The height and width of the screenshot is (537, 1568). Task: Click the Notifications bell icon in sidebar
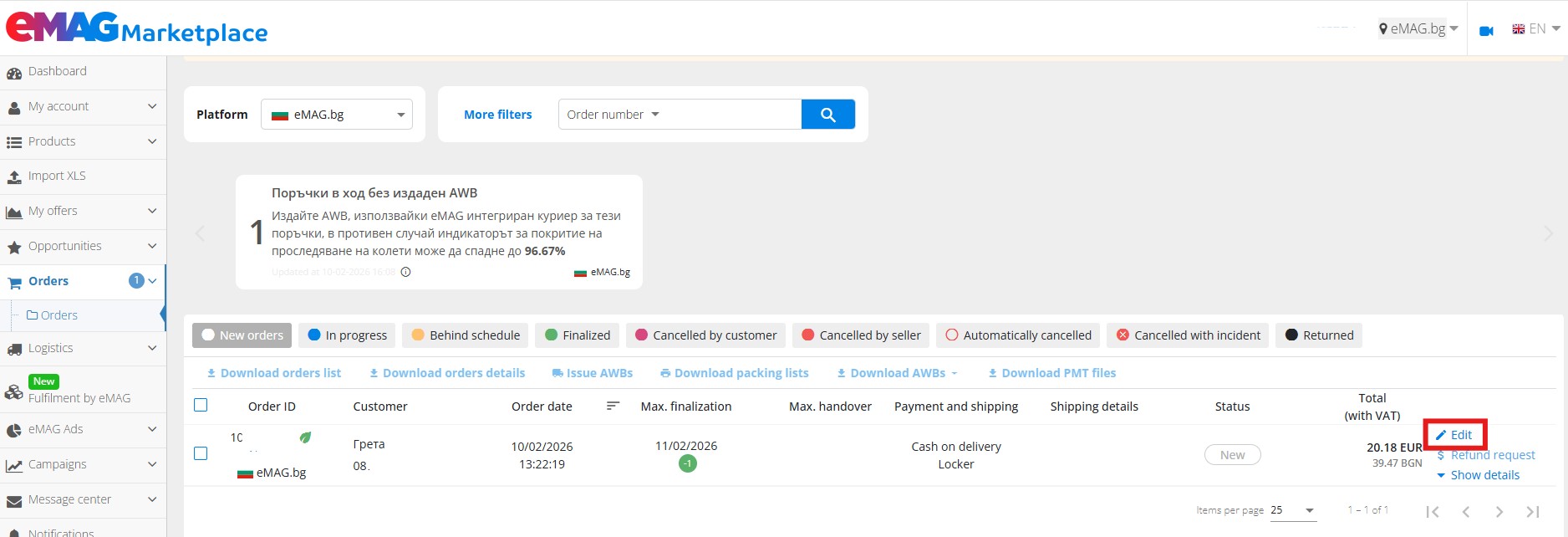(x=14, y=533)
